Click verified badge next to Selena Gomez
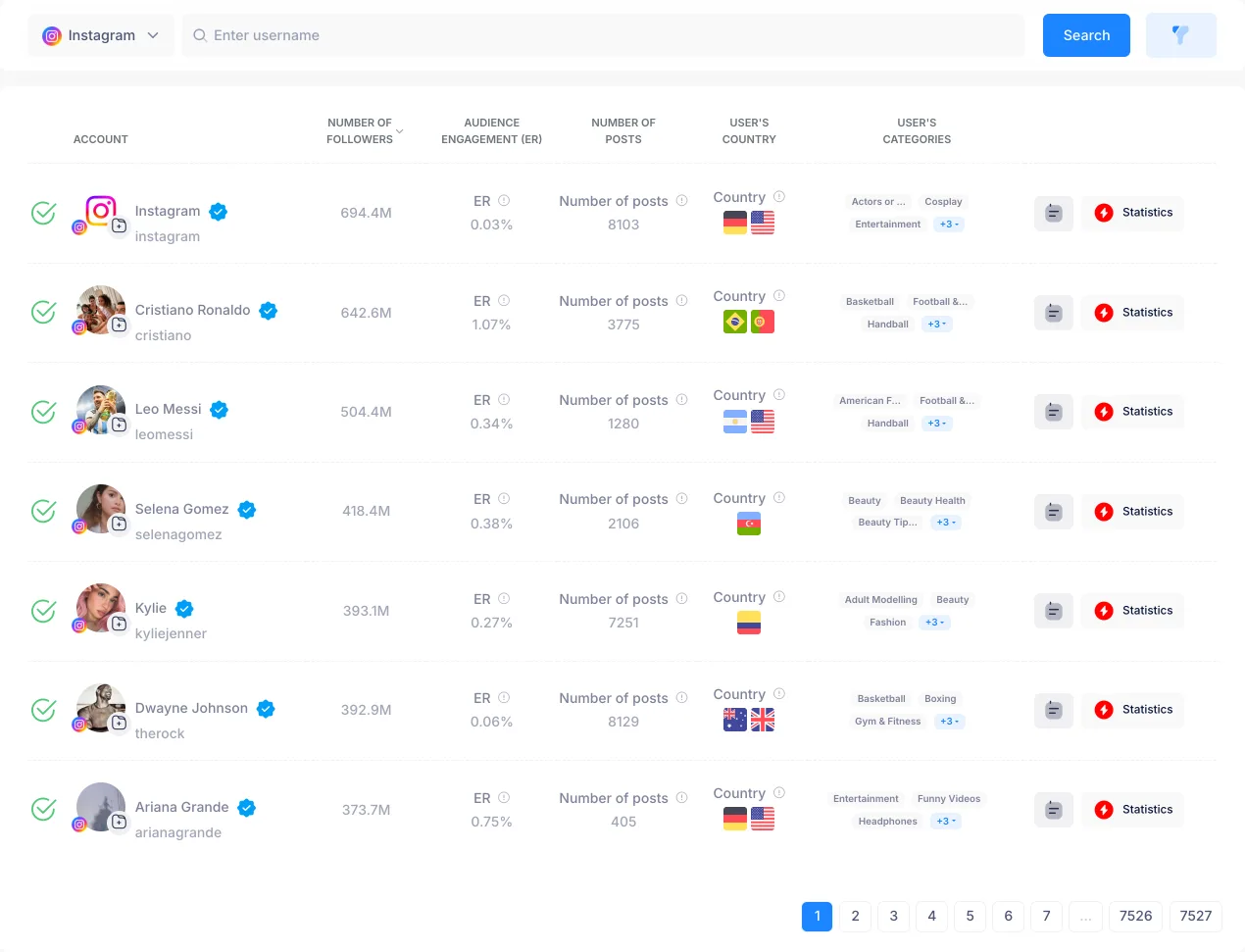The height and width of the screenshot is (952, 1245). [x=246, y=510]
